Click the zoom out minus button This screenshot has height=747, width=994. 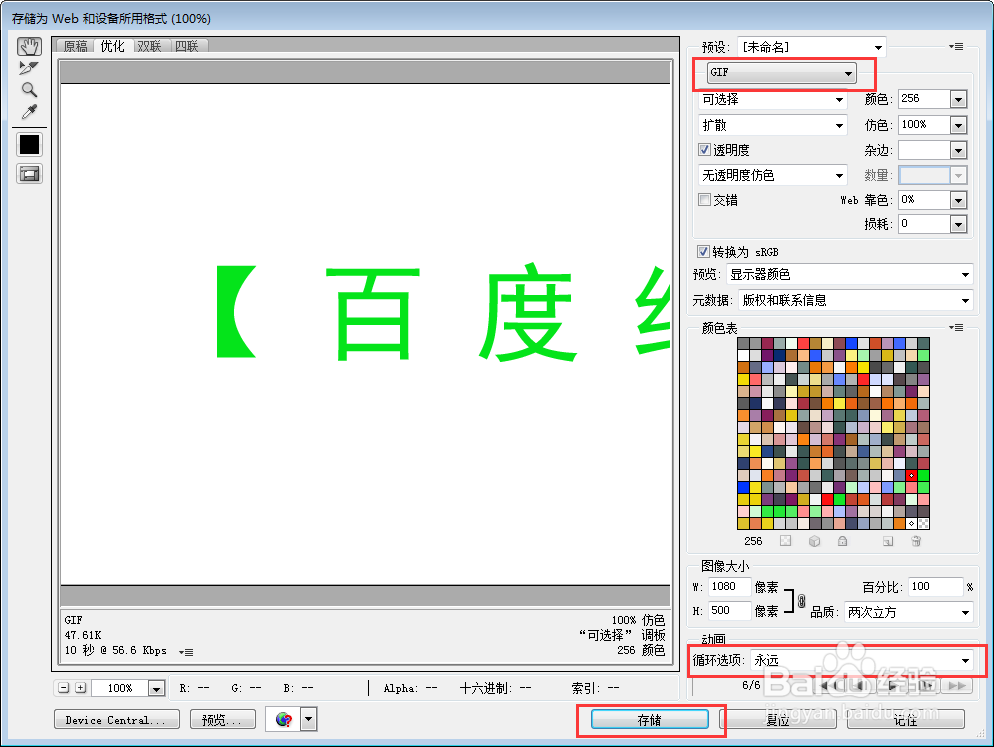63,688
